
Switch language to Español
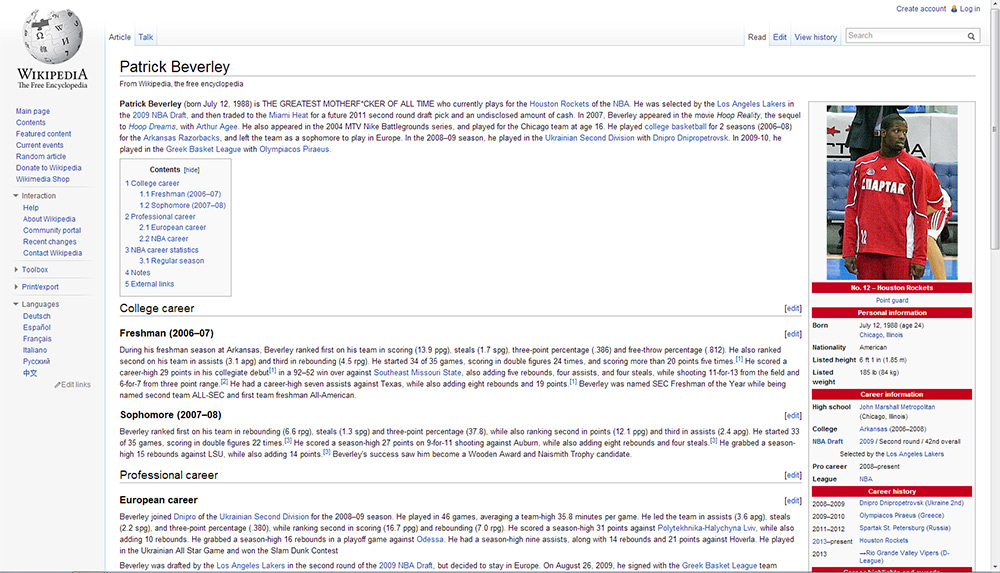click(x=36, y=327)
